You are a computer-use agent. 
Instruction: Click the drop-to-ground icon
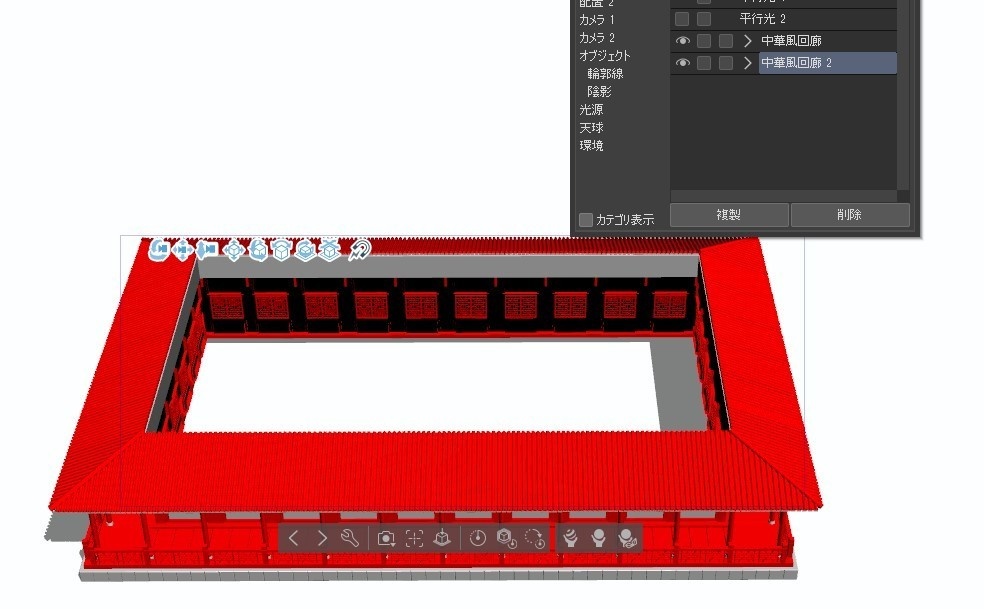click(x=440, y=537)
